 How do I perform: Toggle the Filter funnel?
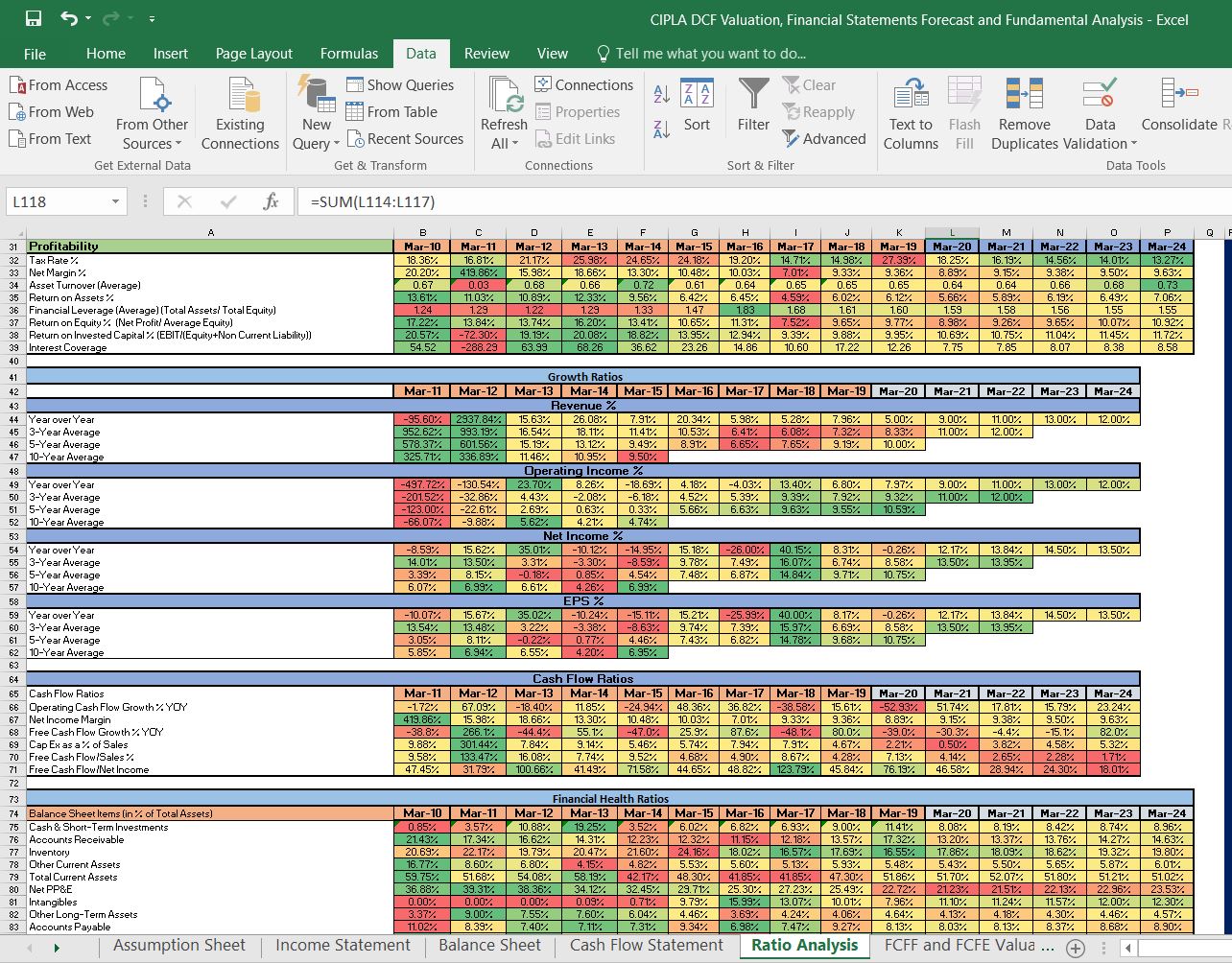[x=753, y=106]
